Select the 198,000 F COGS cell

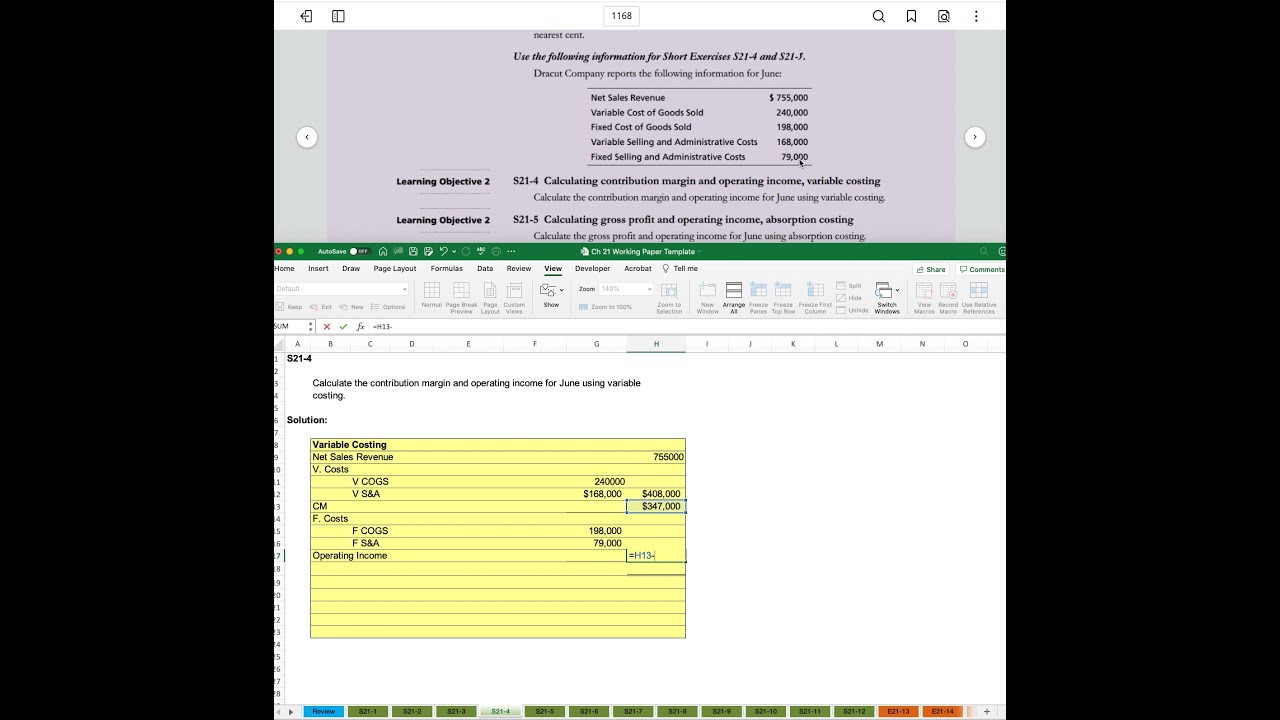tap(597, 531)
